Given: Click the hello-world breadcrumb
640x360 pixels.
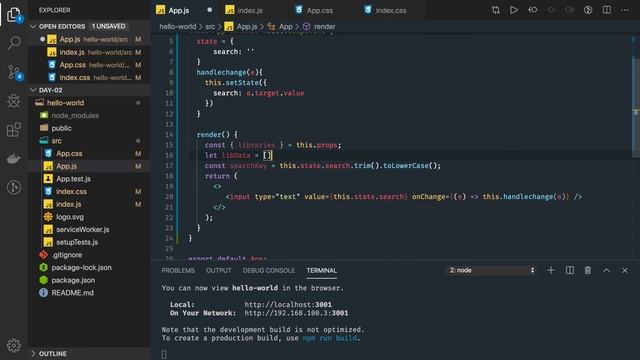Looking at the screenshot, I should 178,27.
